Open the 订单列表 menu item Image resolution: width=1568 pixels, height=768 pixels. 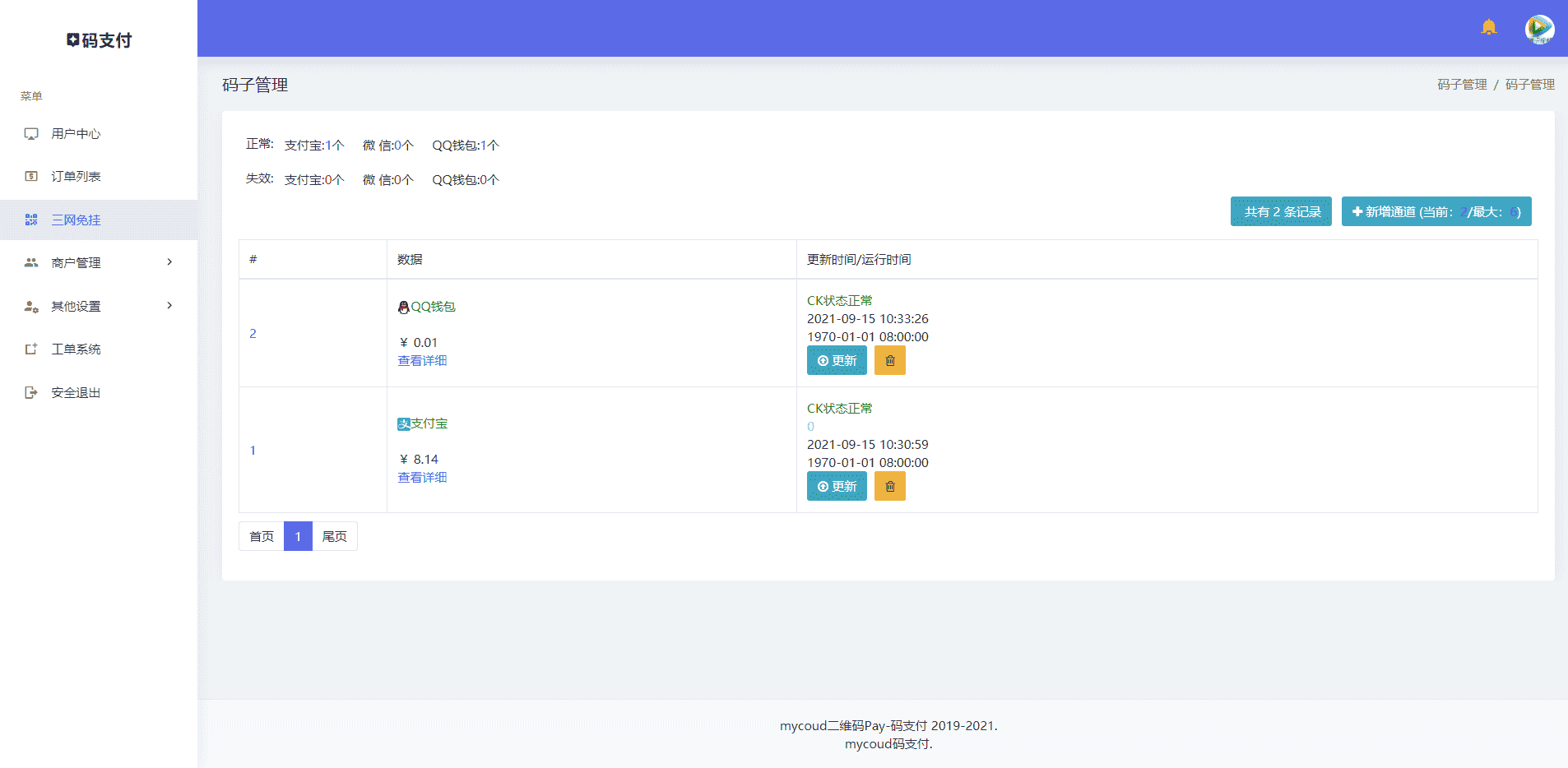tap(76, 177)
